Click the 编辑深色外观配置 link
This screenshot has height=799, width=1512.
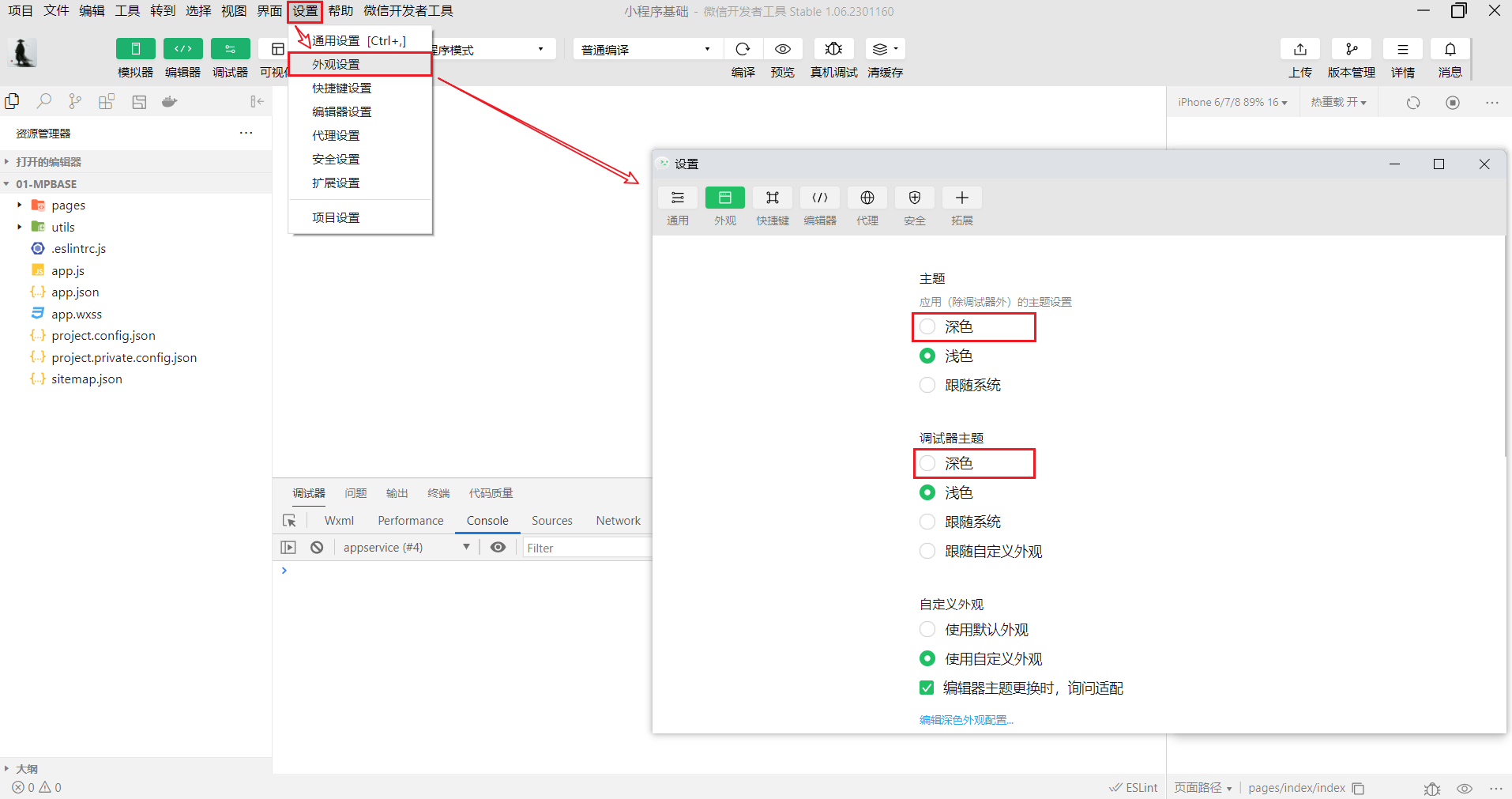click(x=965, y=720)
